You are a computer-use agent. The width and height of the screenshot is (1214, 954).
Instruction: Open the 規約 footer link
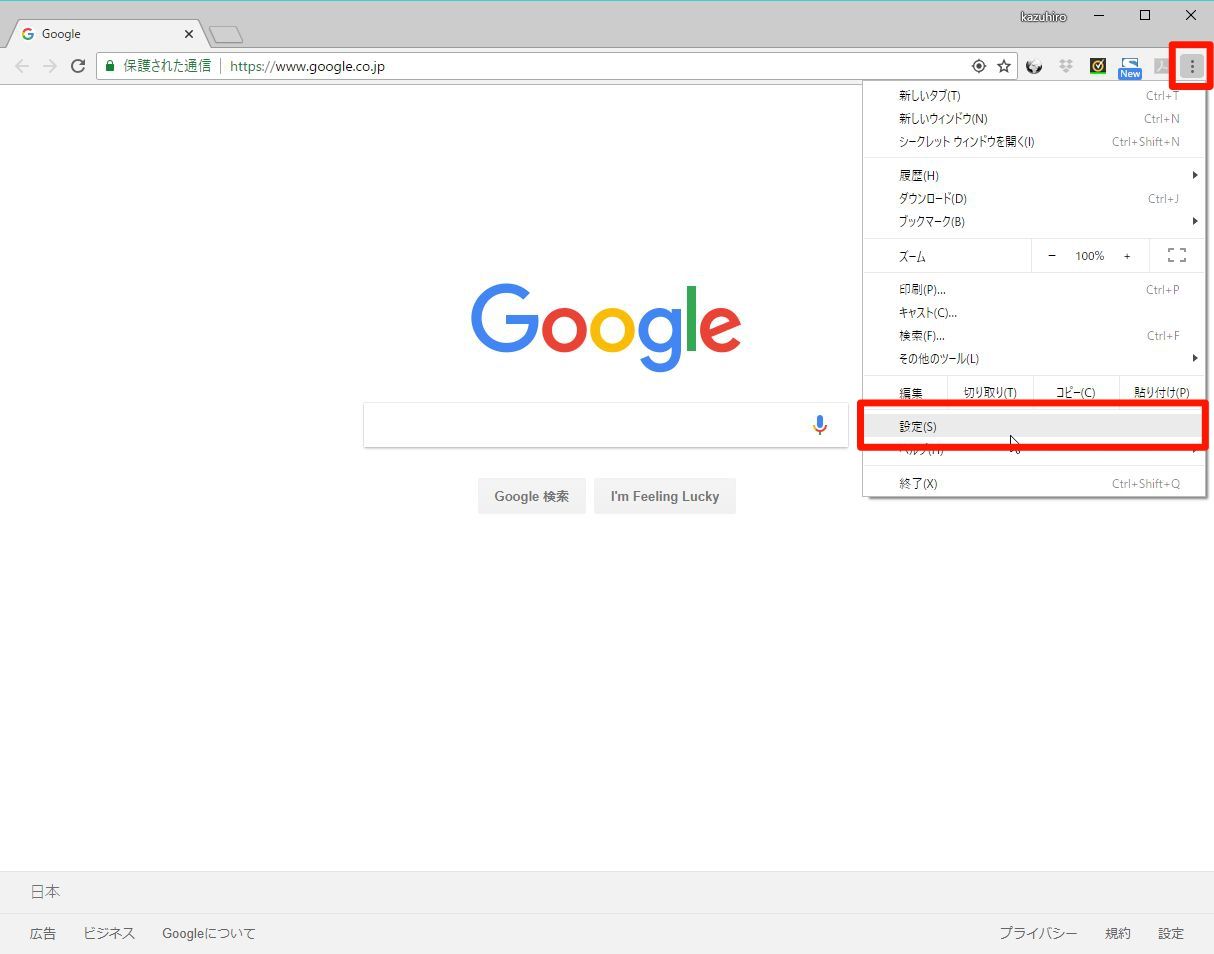pos(1118,933)
